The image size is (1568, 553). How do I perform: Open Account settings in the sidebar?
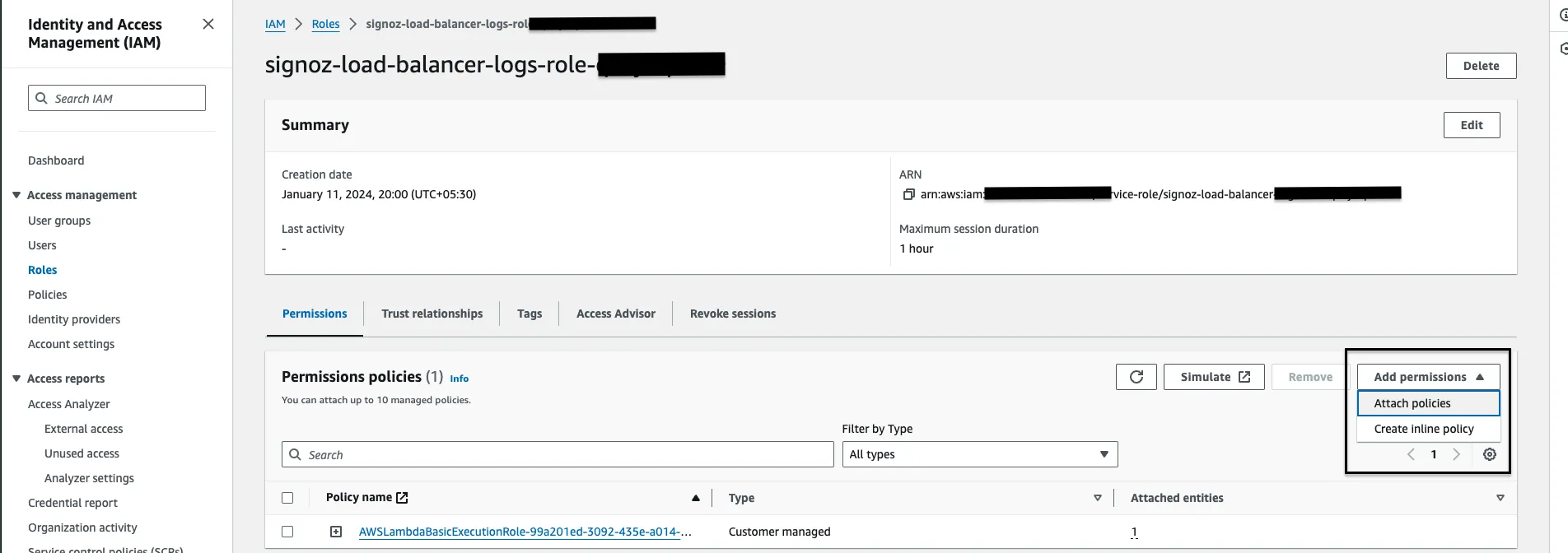(x=72, y=344)
